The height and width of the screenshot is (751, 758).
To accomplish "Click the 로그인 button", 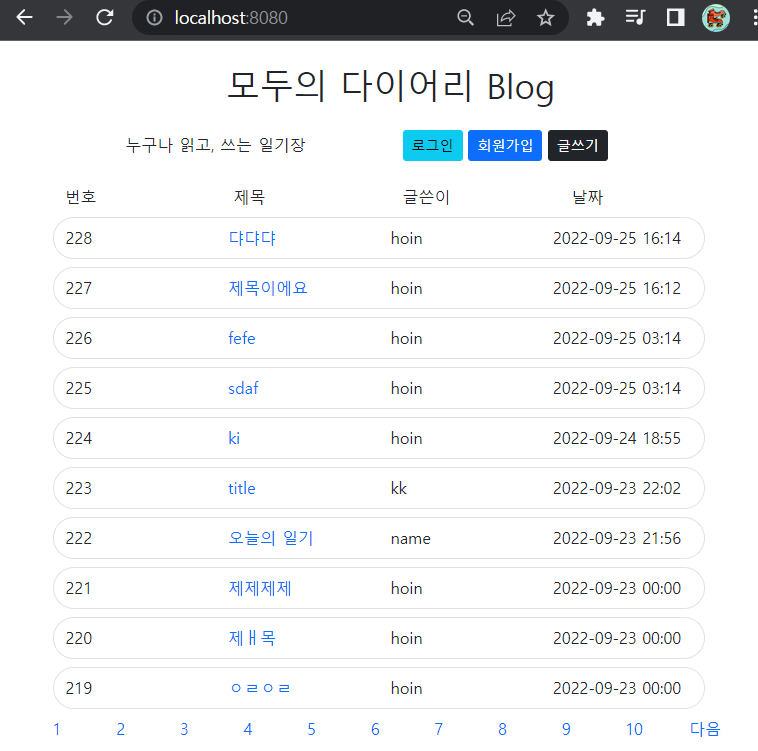I will 433,145.
